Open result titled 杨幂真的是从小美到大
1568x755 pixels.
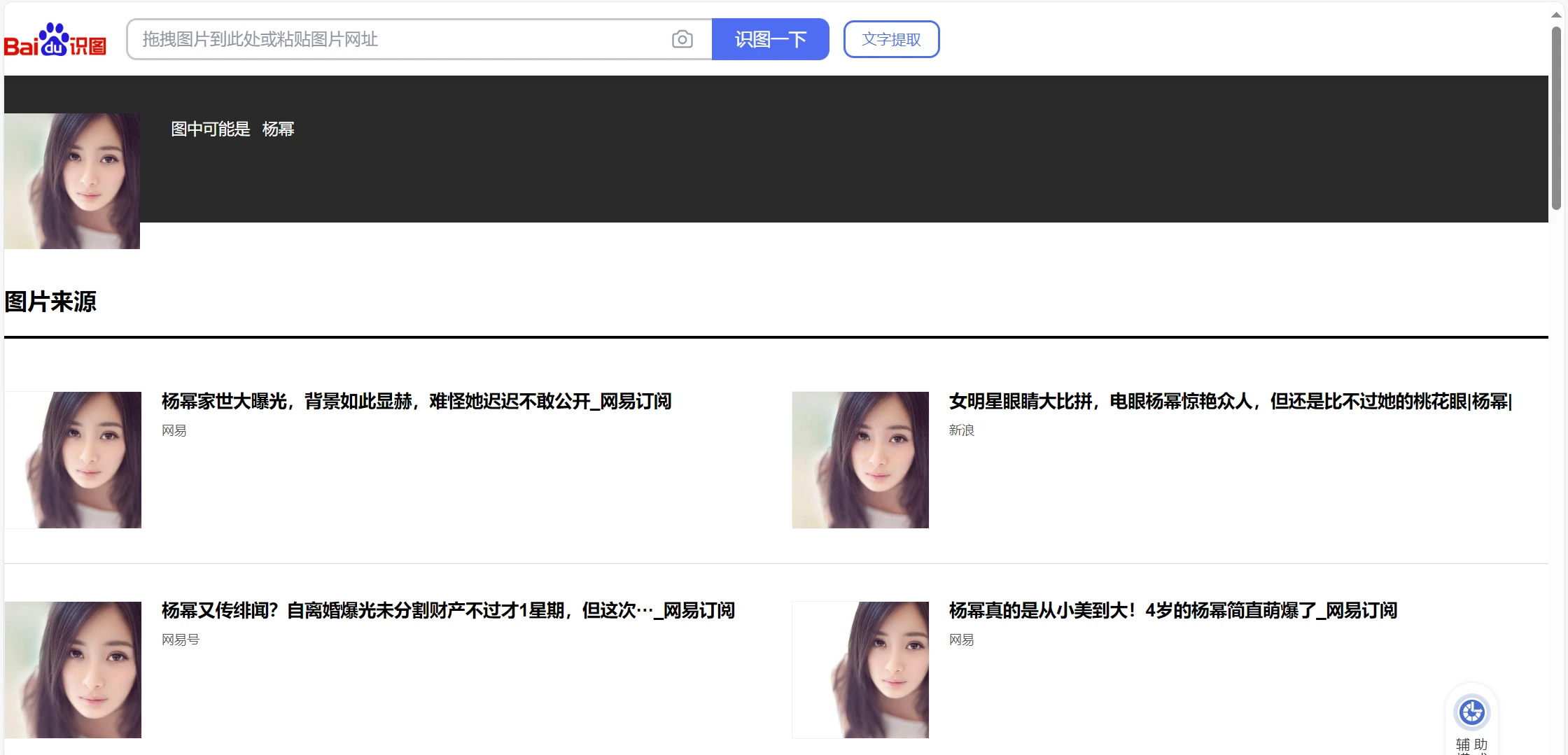(x=1172, y=610)
